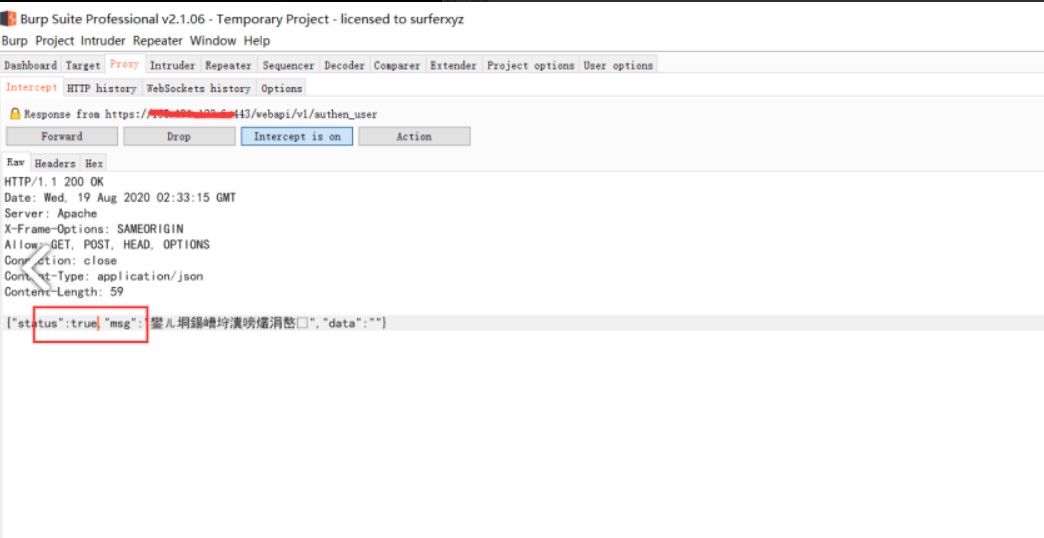Open the Comparer tab

pos(397,65)
